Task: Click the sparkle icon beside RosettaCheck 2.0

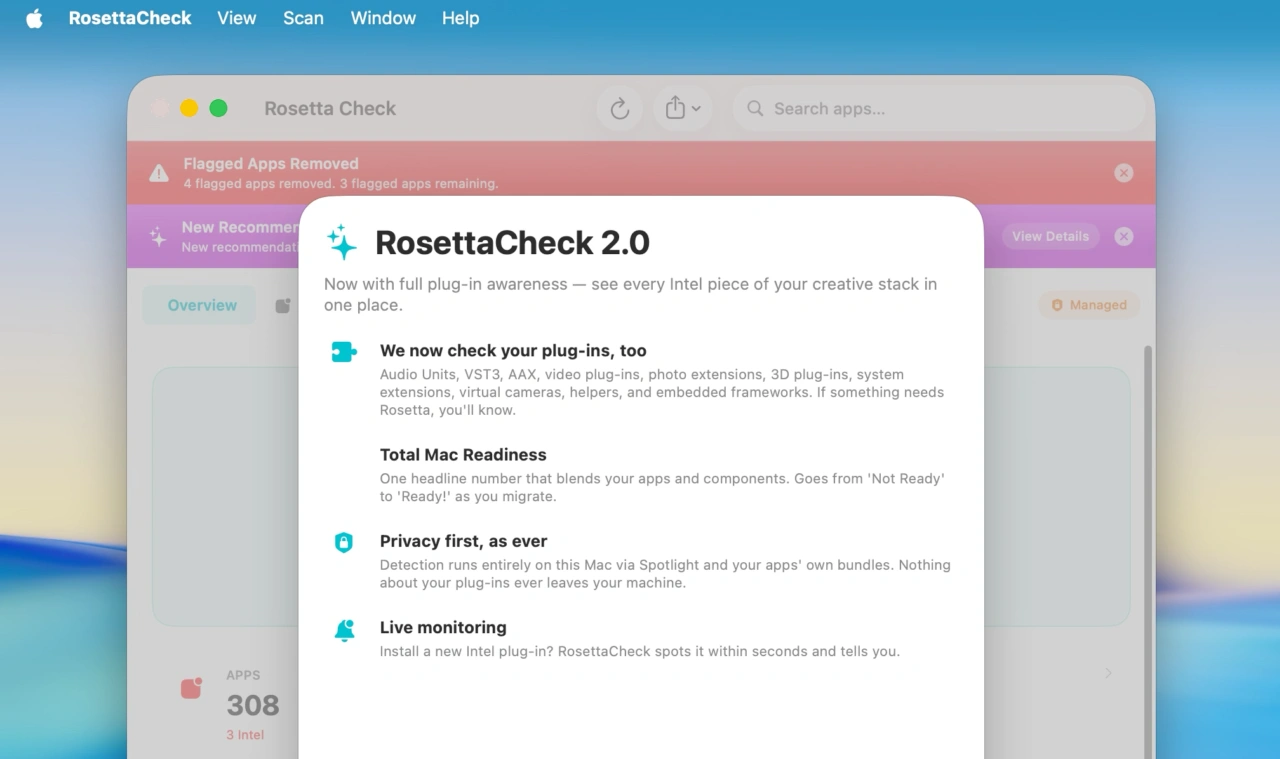Action: coord(342,242)
